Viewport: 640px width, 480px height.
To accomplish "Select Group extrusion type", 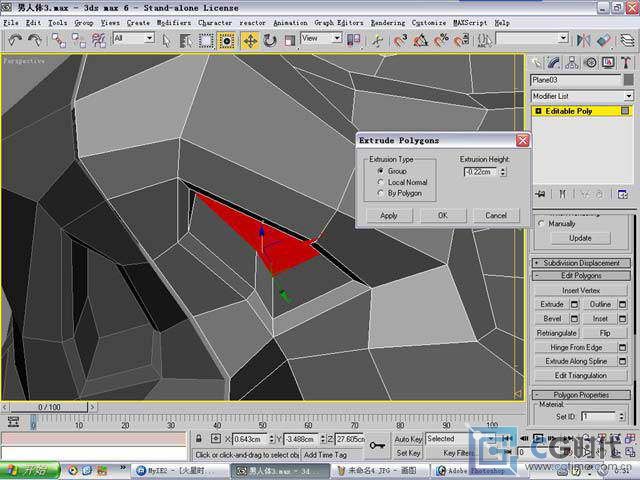I will click(381, 171).
